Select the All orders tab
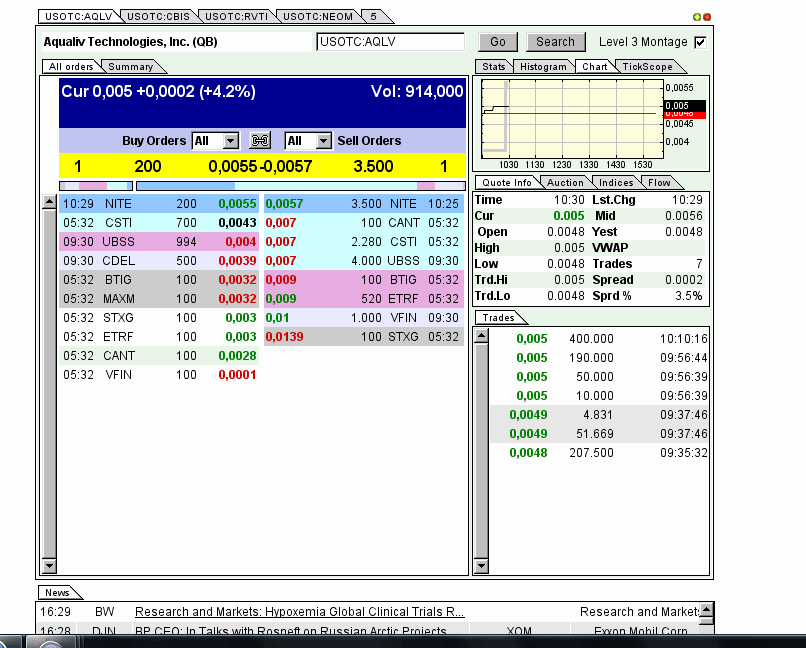The height and width of the screenshot is (648, 806). 71,66
